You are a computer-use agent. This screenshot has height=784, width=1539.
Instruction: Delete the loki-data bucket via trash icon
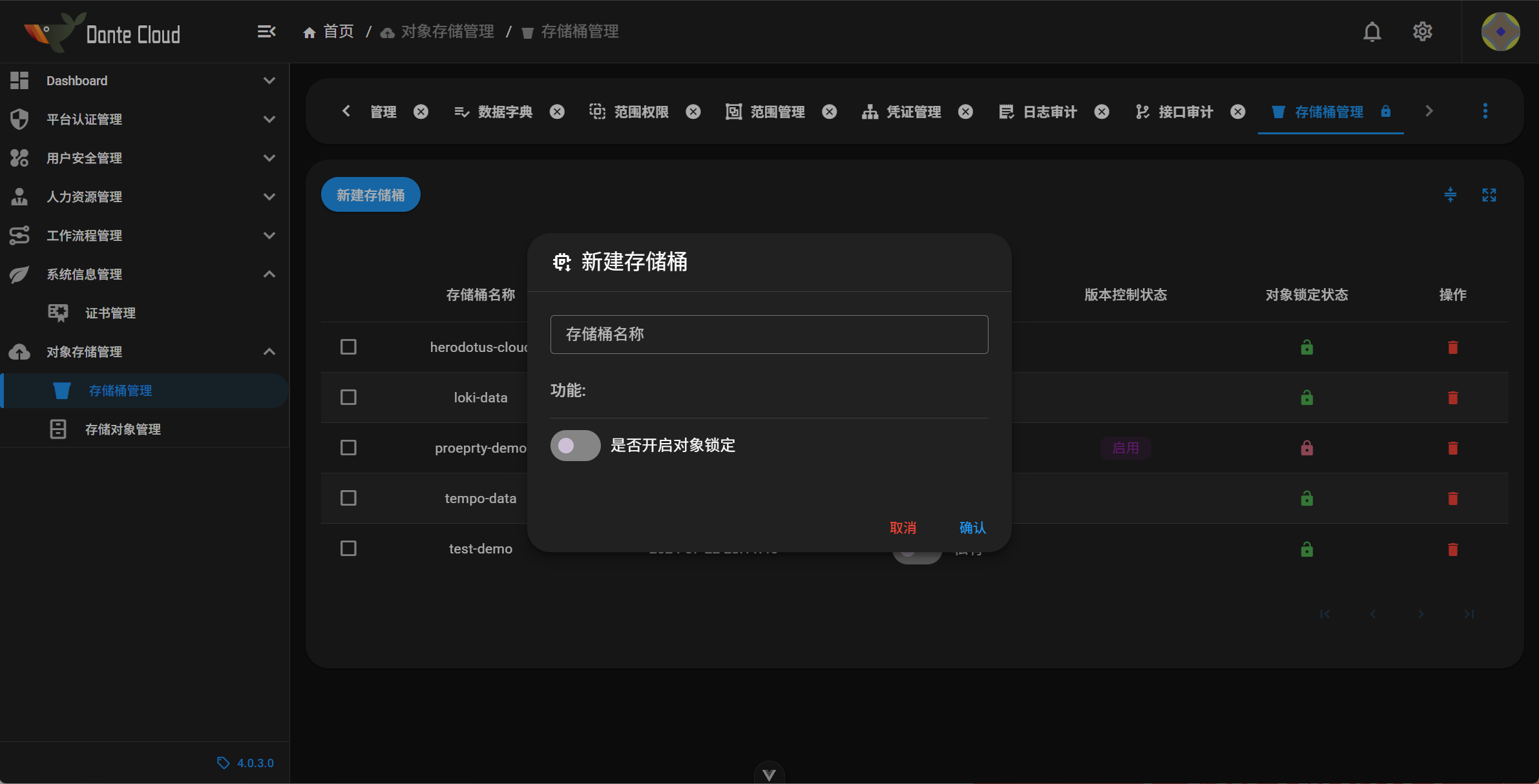coord(1452,397)
